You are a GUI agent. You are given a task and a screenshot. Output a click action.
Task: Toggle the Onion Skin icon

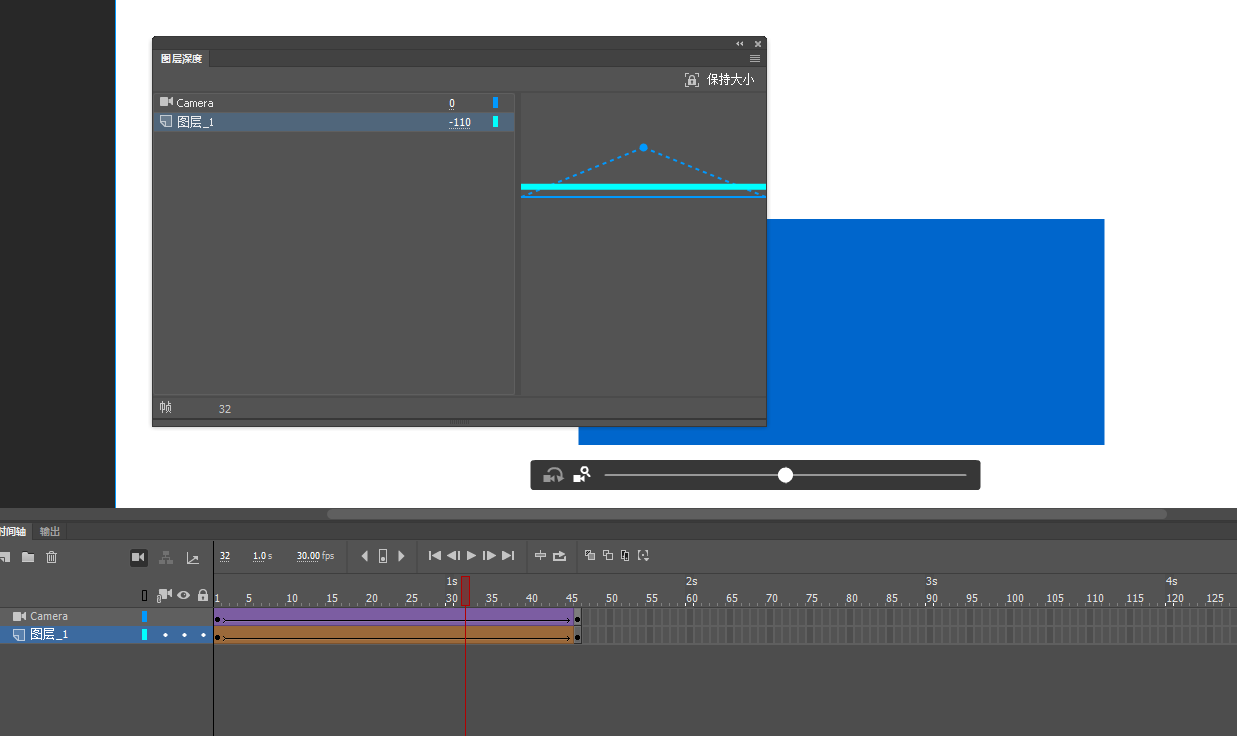point(590,555)
